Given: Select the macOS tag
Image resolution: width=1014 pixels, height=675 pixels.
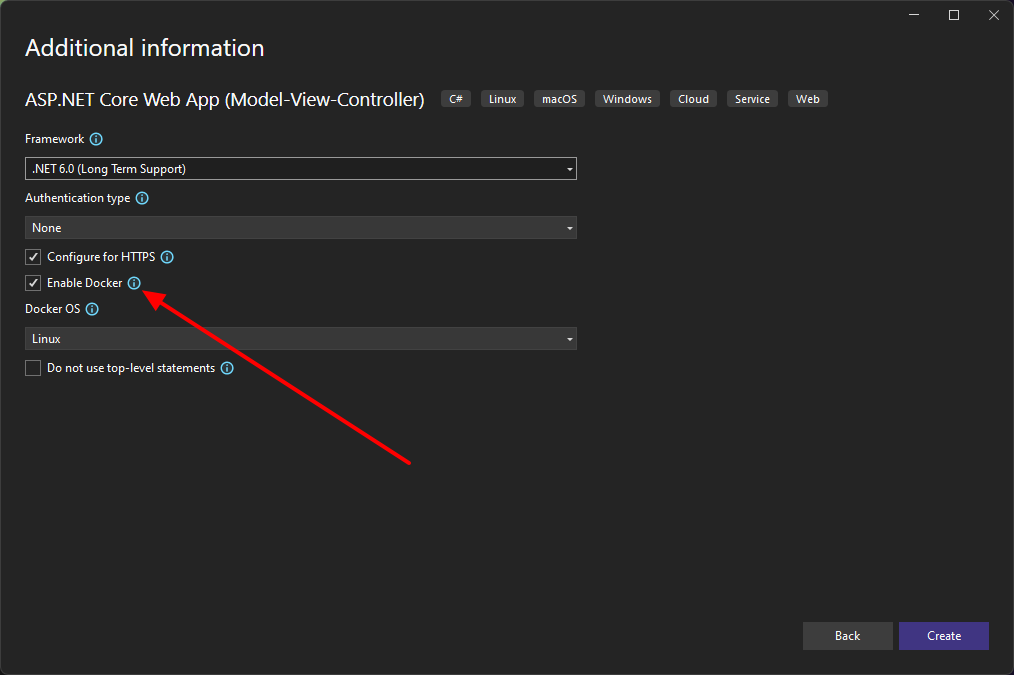Looking at the screenshot, I should [x=559, y=99].
